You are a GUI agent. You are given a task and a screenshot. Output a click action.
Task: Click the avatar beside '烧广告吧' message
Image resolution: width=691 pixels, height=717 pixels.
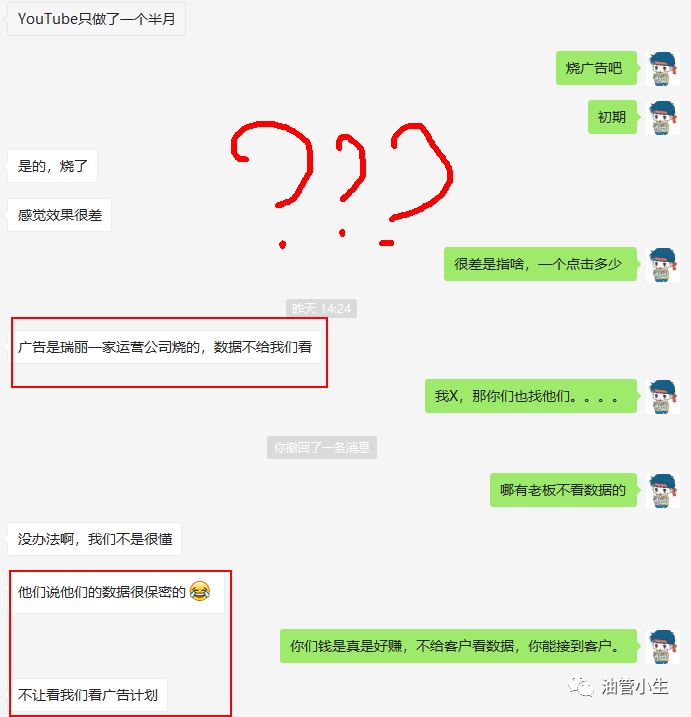(663, 69)
